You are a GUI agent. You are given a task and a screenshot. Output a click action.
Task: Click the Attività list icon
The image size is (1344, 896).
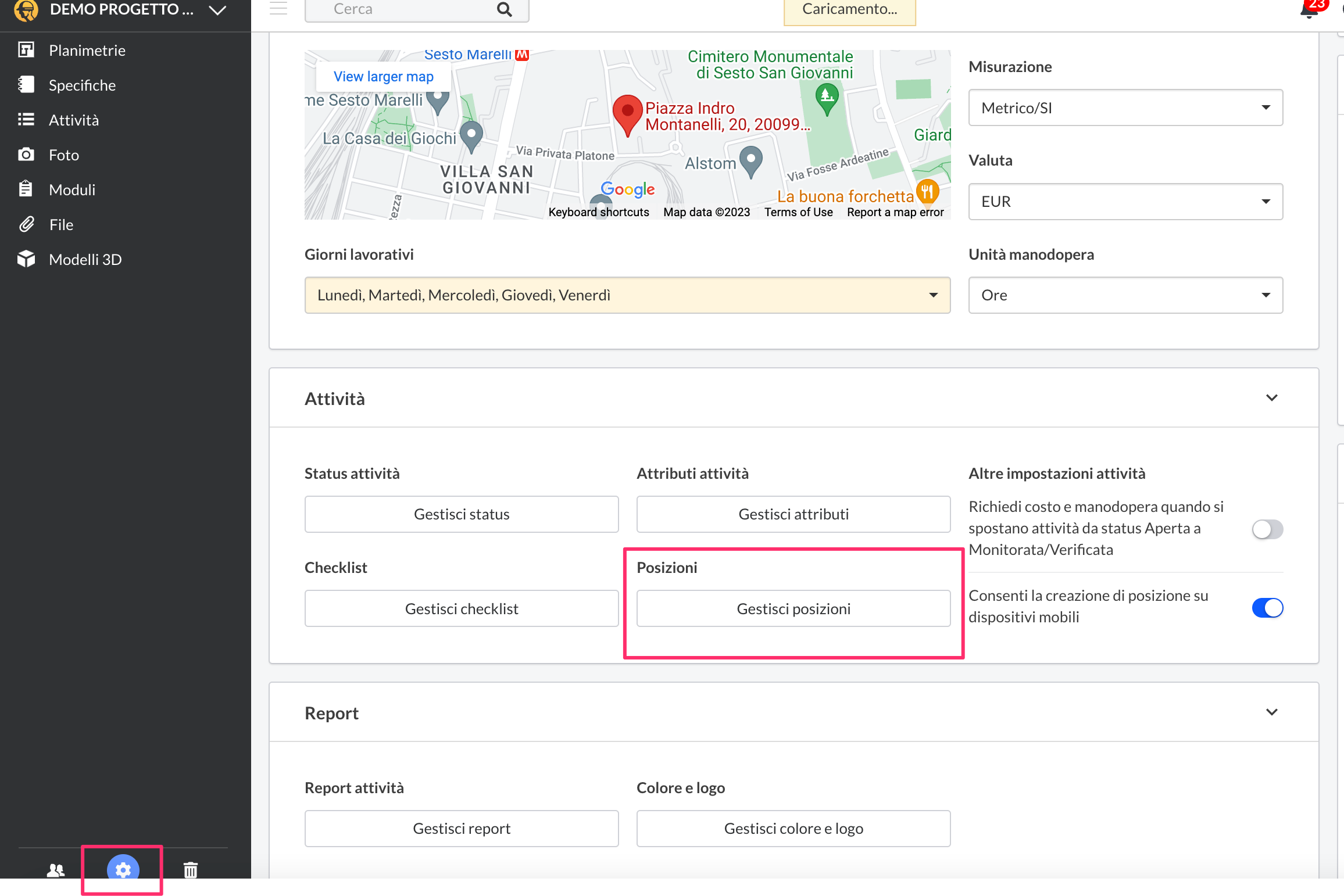(26, 120)
